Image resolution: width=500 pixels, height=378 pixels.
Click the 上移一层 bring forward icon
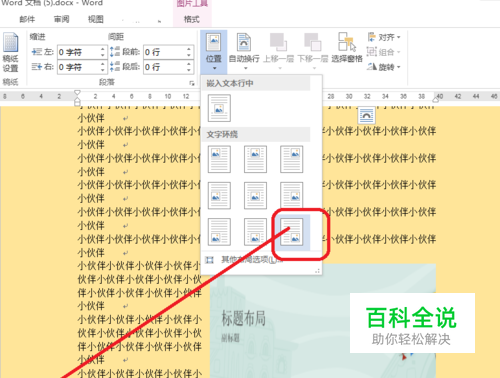point(278,42)
